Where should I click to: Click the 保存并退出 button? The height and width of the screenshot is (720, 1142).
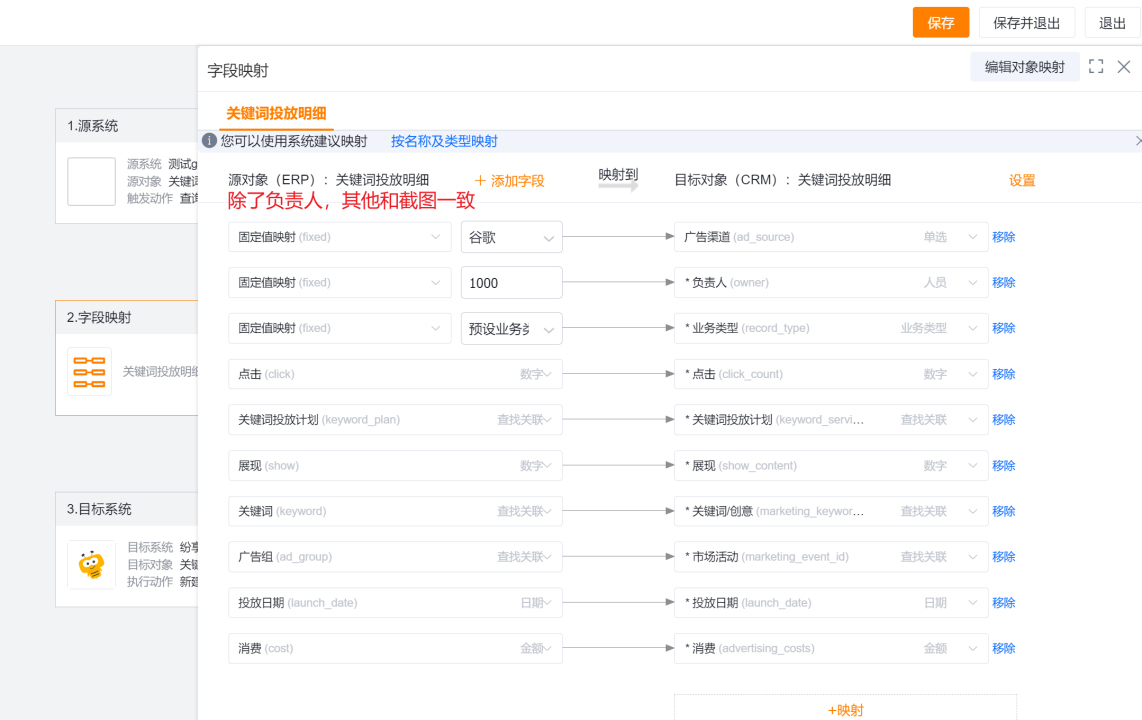[1026, 23]
